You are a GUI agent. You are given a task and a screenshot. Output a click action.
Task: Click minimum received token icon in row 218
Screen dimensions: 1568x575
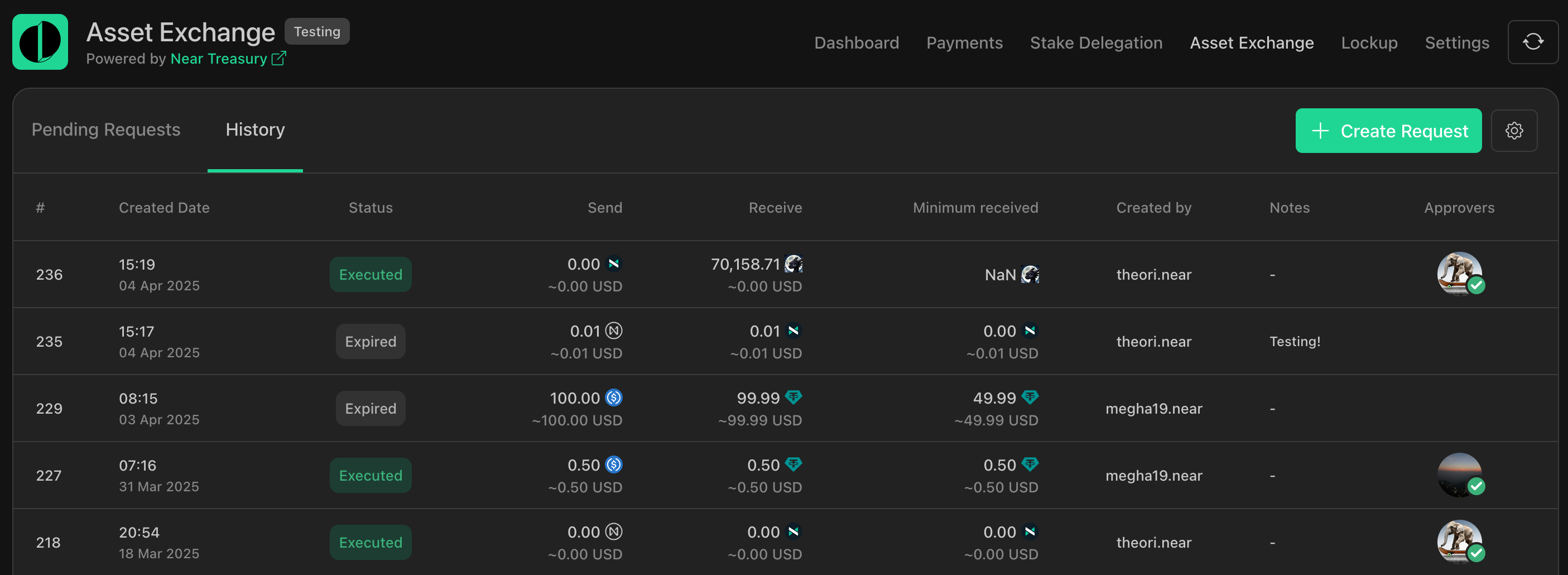[x=1030, y=532]
